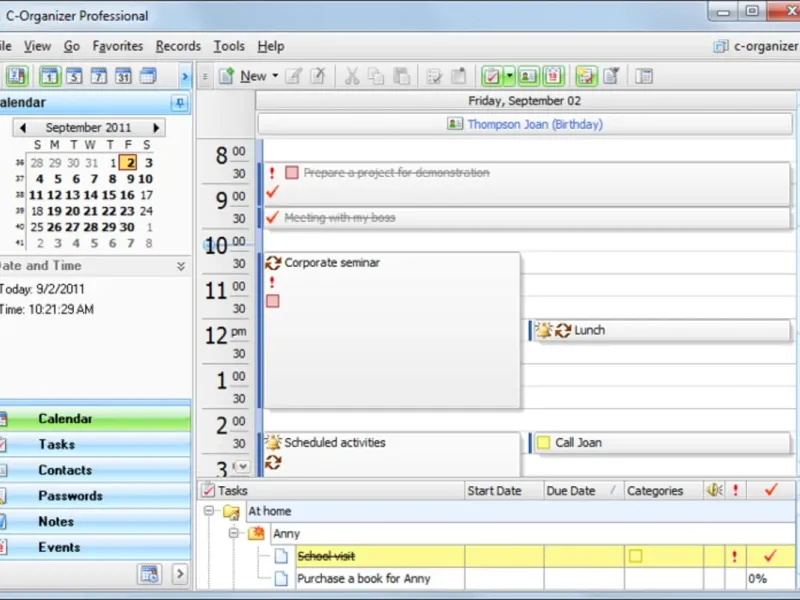Sort tasks by Categories column

click(664, 491)
